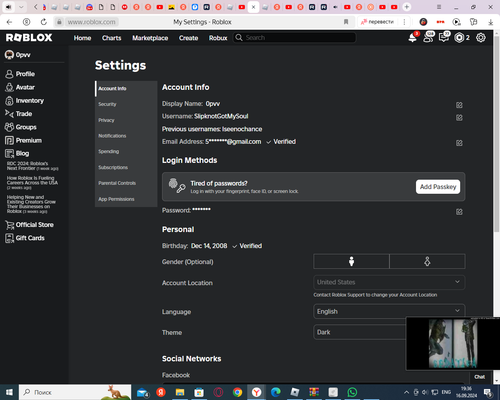Open the Language dropdown showing English
Viewport: 500px width, 400px height.
tap(389, 311)
